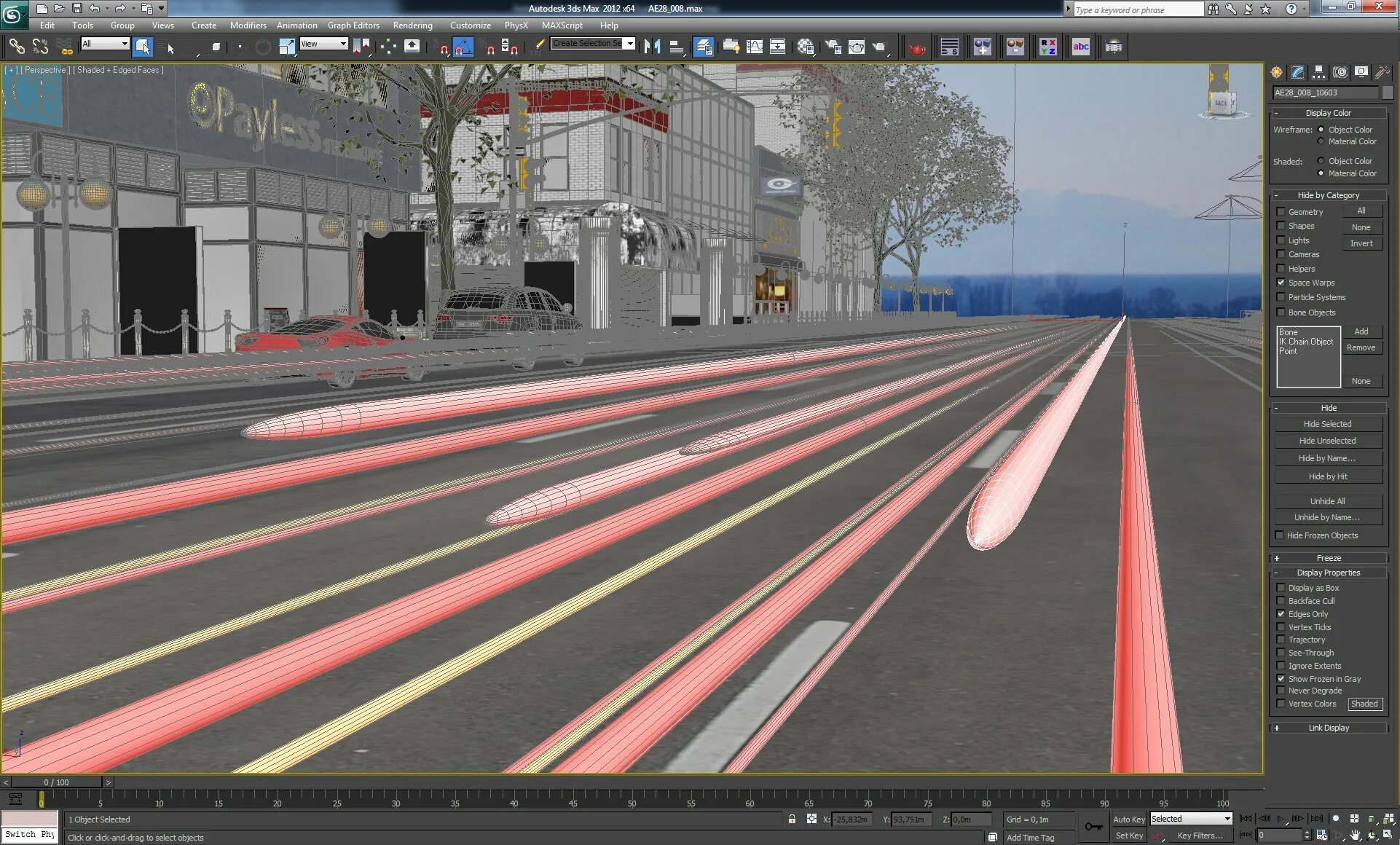Select Wireframe Object Color radio button

pyautogui.click(x=1321, y=130)
